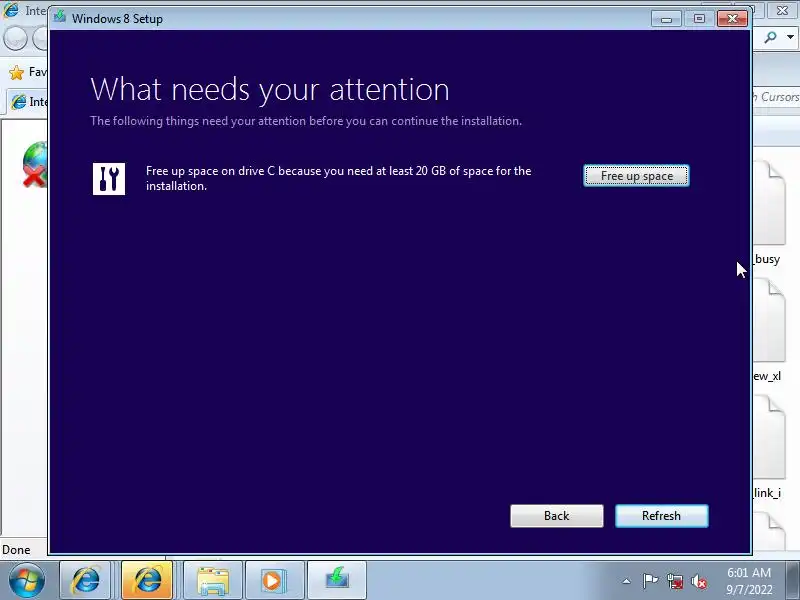Close the Windows 8 Setup window

point(732,19)
